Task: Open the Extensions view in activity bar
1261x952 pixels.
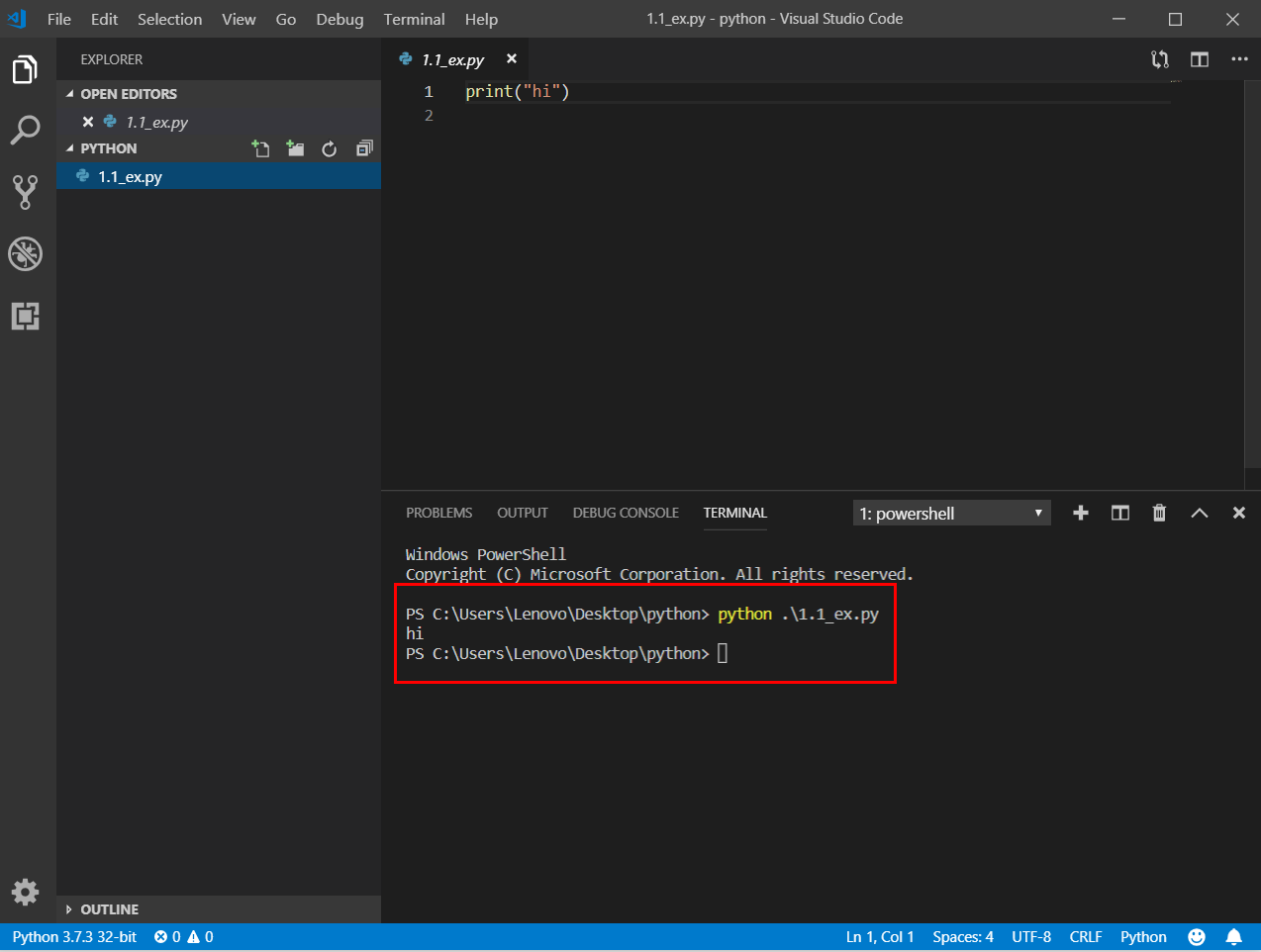Action: click(x=25, y=316)
